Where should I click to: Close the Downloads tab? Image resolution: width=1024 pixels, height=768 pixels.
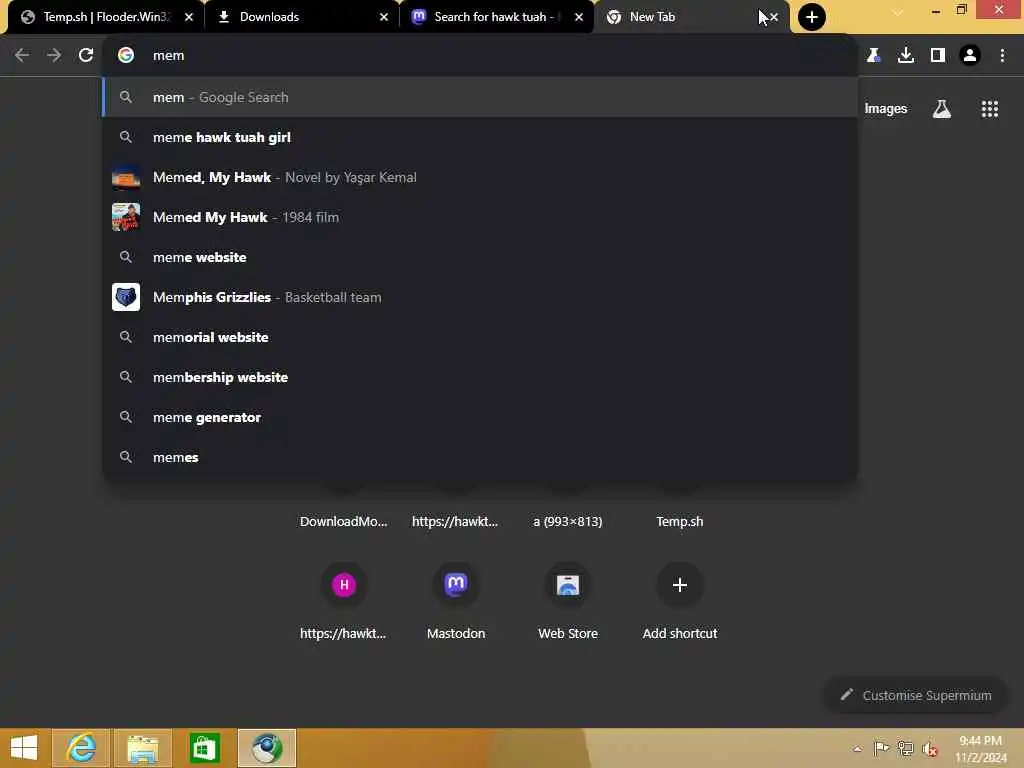coord(383,17)
